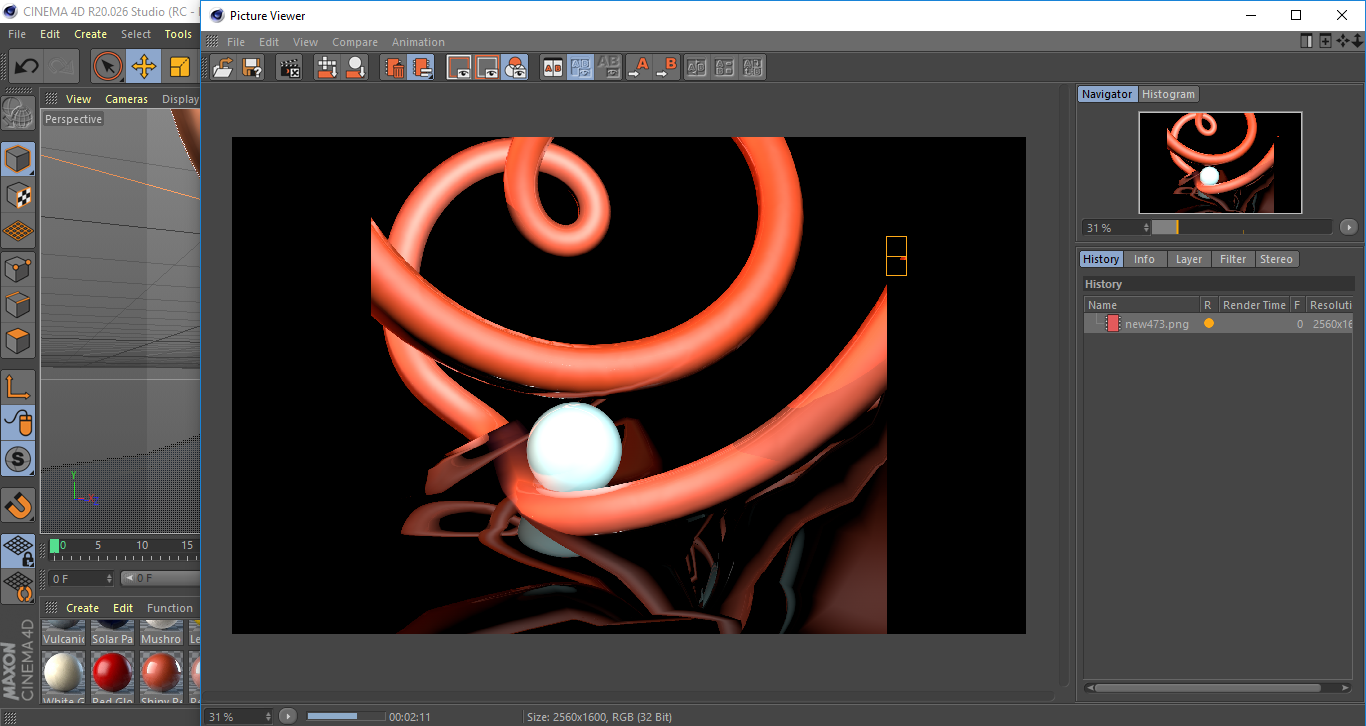Click round arrow button beside Navigator slider
This screenshot has height=726, width=1366.
(x=1348, y=227)
